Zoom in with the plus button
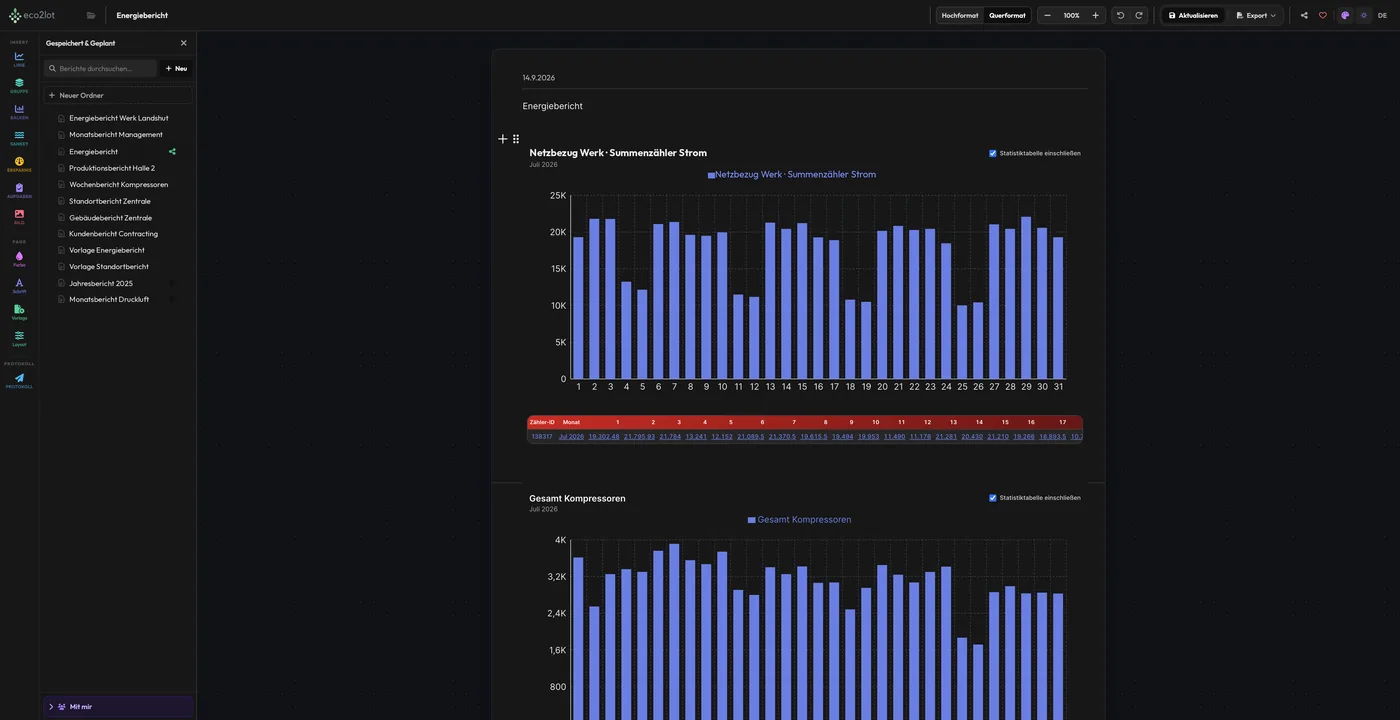This screenshot has width=1400, height=720. (1095, 15)
